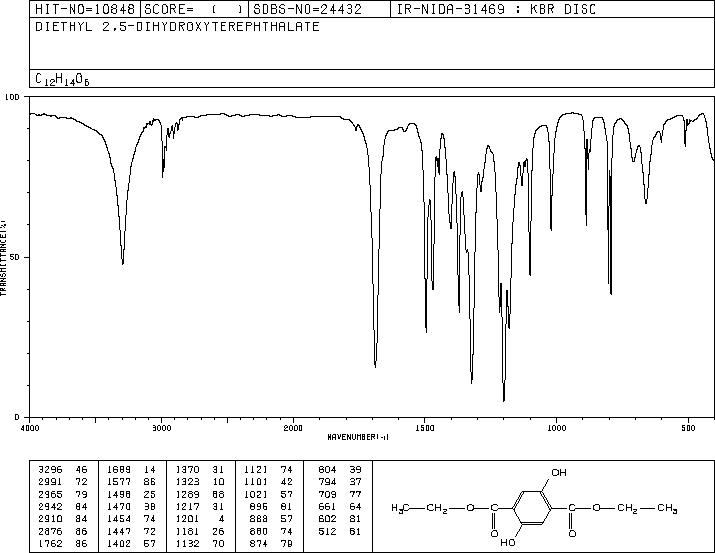715x553 pixels.
Task: Select the TRANSMITTANCE y-axis title
Action: tap(3, 258)
